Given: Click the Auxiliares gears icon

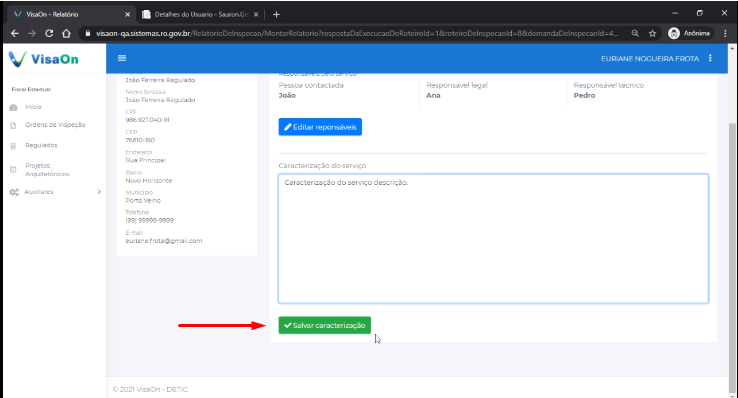Looking at the screenshot, I should [14, 192].
